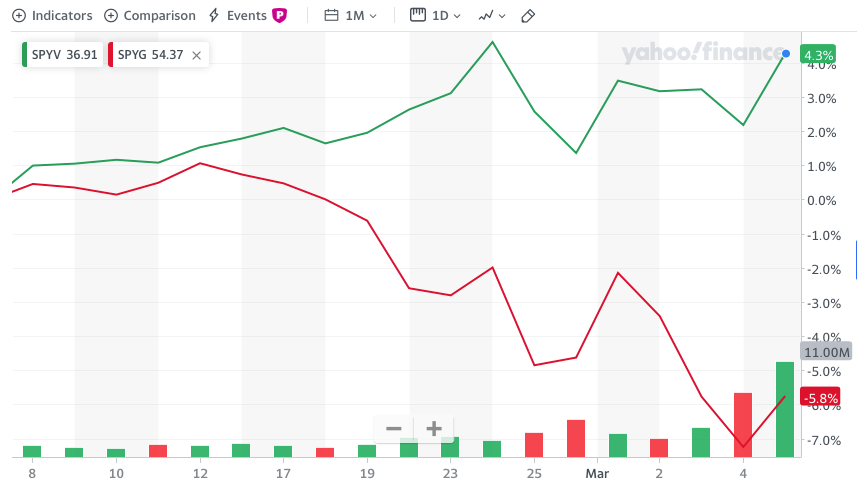
Task: Click the SPYG 54.37 legend label
Action: 150,55
